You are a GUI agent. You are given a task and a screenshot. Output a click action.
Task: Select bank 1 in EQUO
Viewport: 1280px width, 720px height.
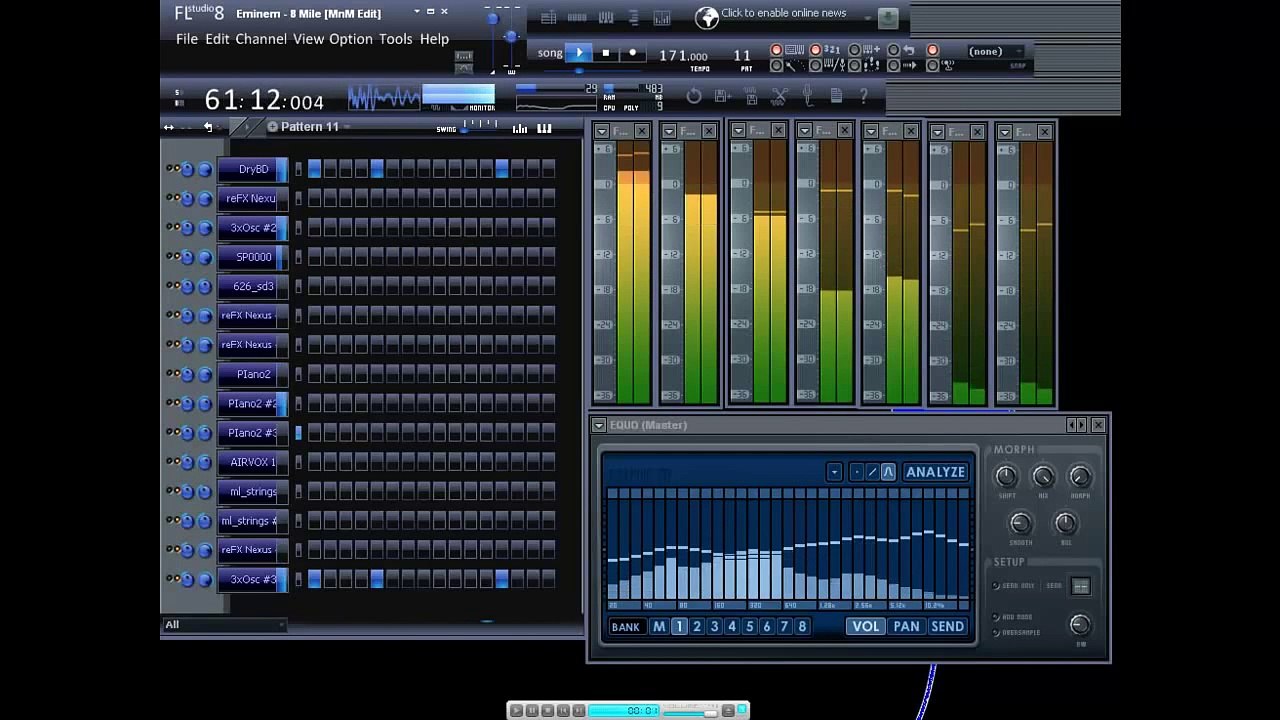tap(679, 627)
